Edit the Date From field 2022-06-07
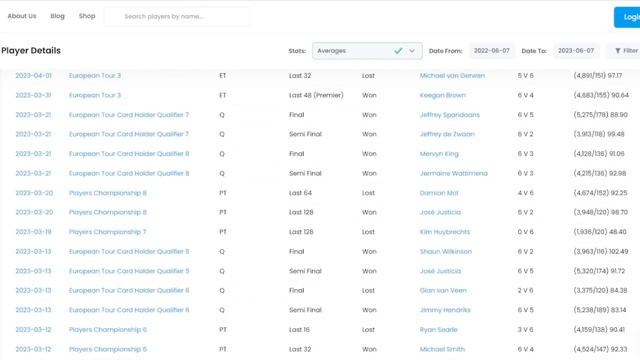The height and width of the screenshot is (360, 640). point(491,51)
